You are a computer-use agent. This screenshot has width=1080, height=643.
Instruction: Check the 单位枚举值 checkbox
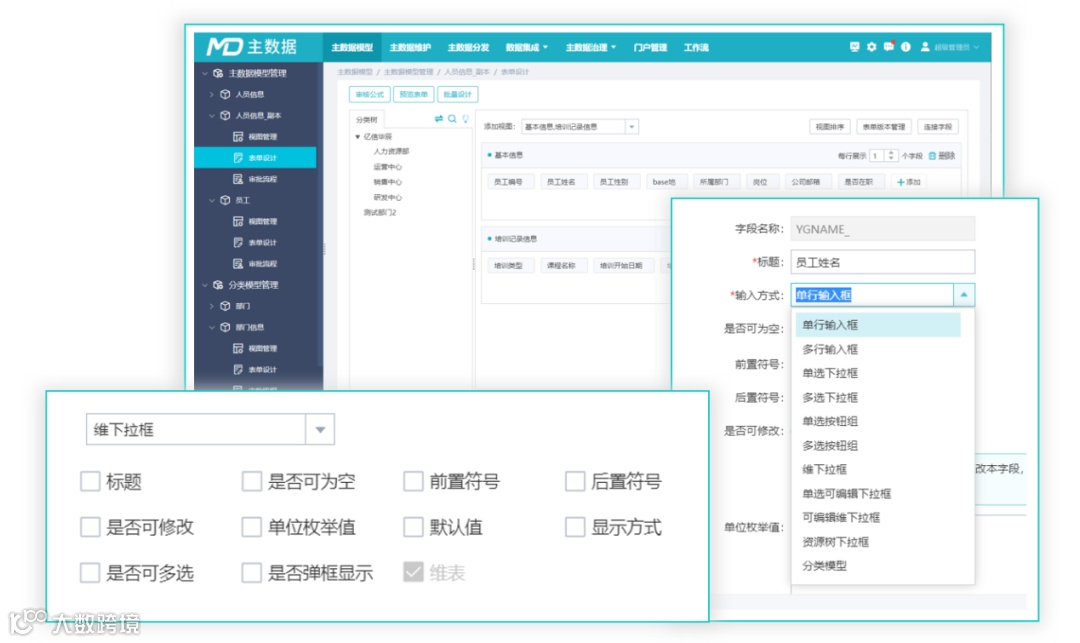coord(251,527)
